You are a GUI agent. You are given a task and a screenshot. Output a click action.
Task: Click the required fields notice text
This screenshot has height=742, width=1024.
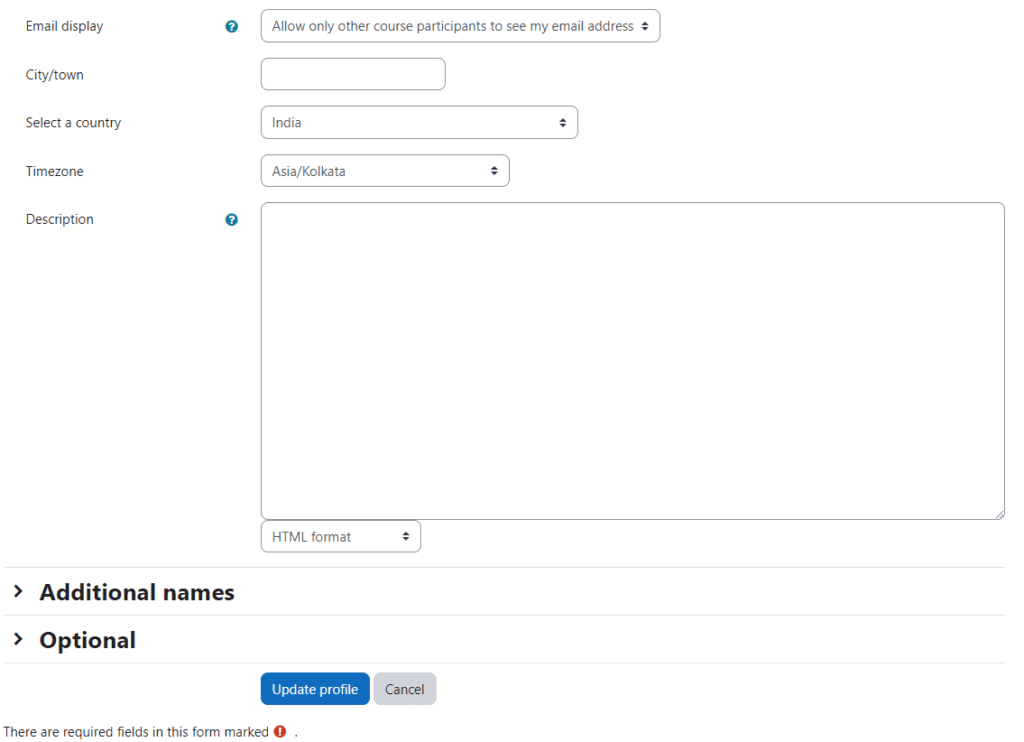tap(136, 732)
